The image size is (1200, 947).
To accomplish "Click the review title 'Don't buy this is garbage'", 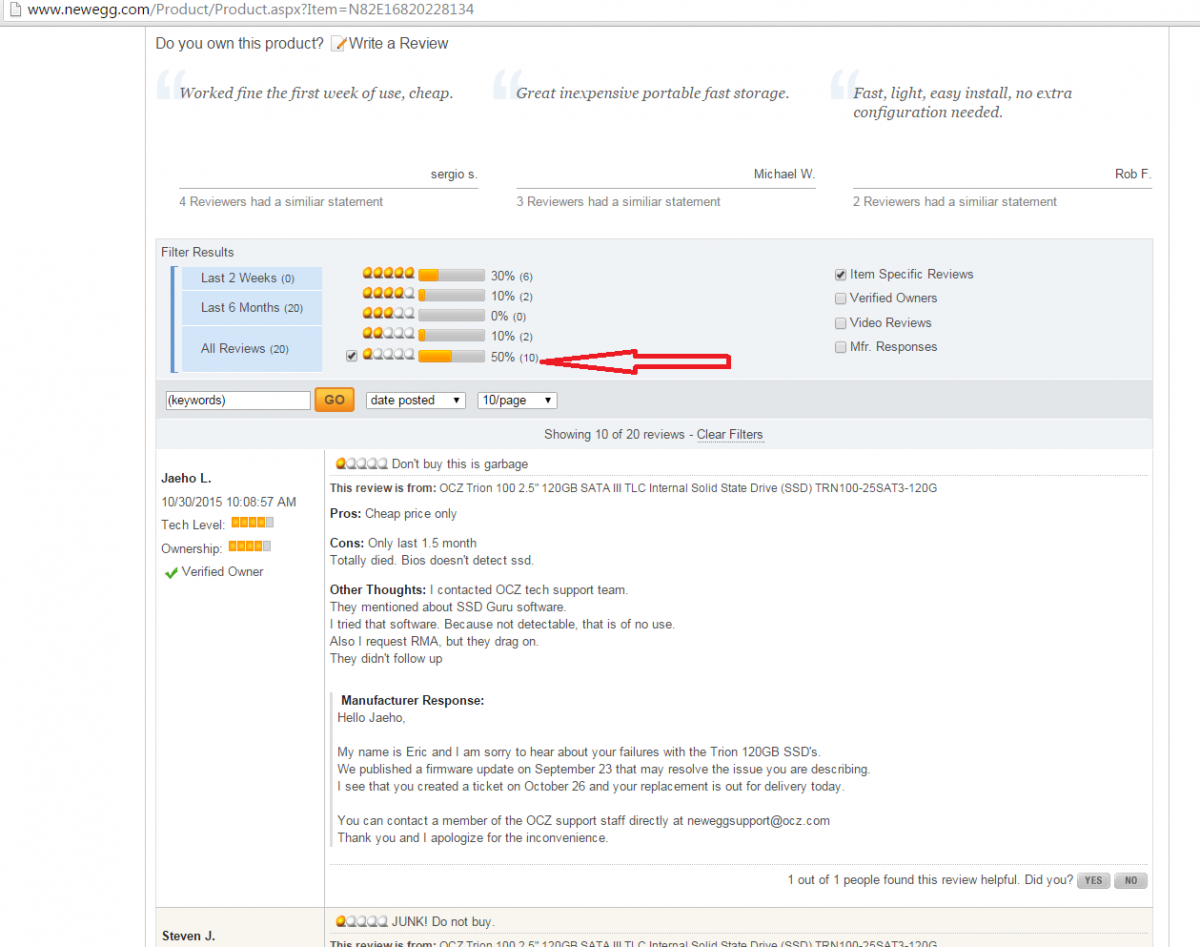I will (x=460, y=464).
